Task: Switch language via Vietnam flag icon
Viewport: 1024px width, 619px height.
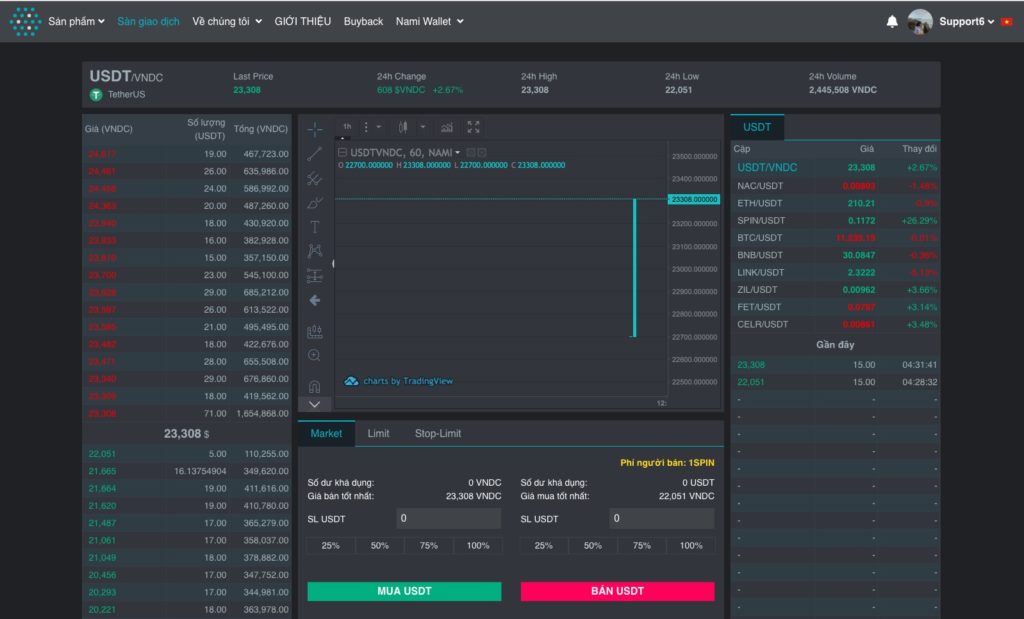Action: tap(1006, 22)
